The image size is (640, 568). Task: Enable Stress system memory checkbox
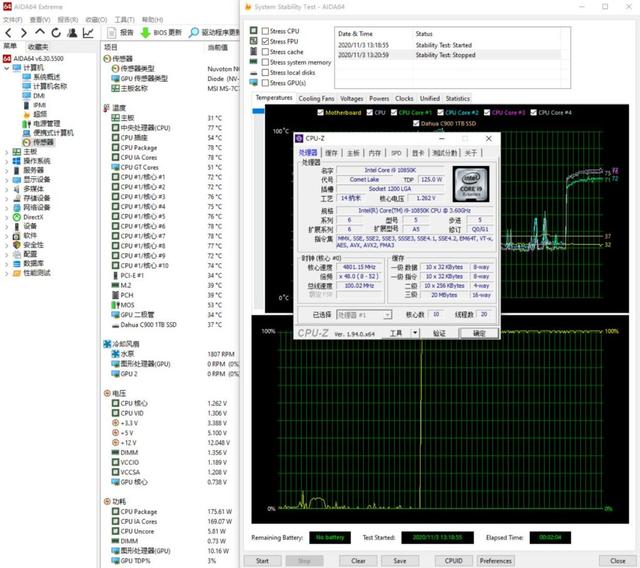tap(265, 62)
